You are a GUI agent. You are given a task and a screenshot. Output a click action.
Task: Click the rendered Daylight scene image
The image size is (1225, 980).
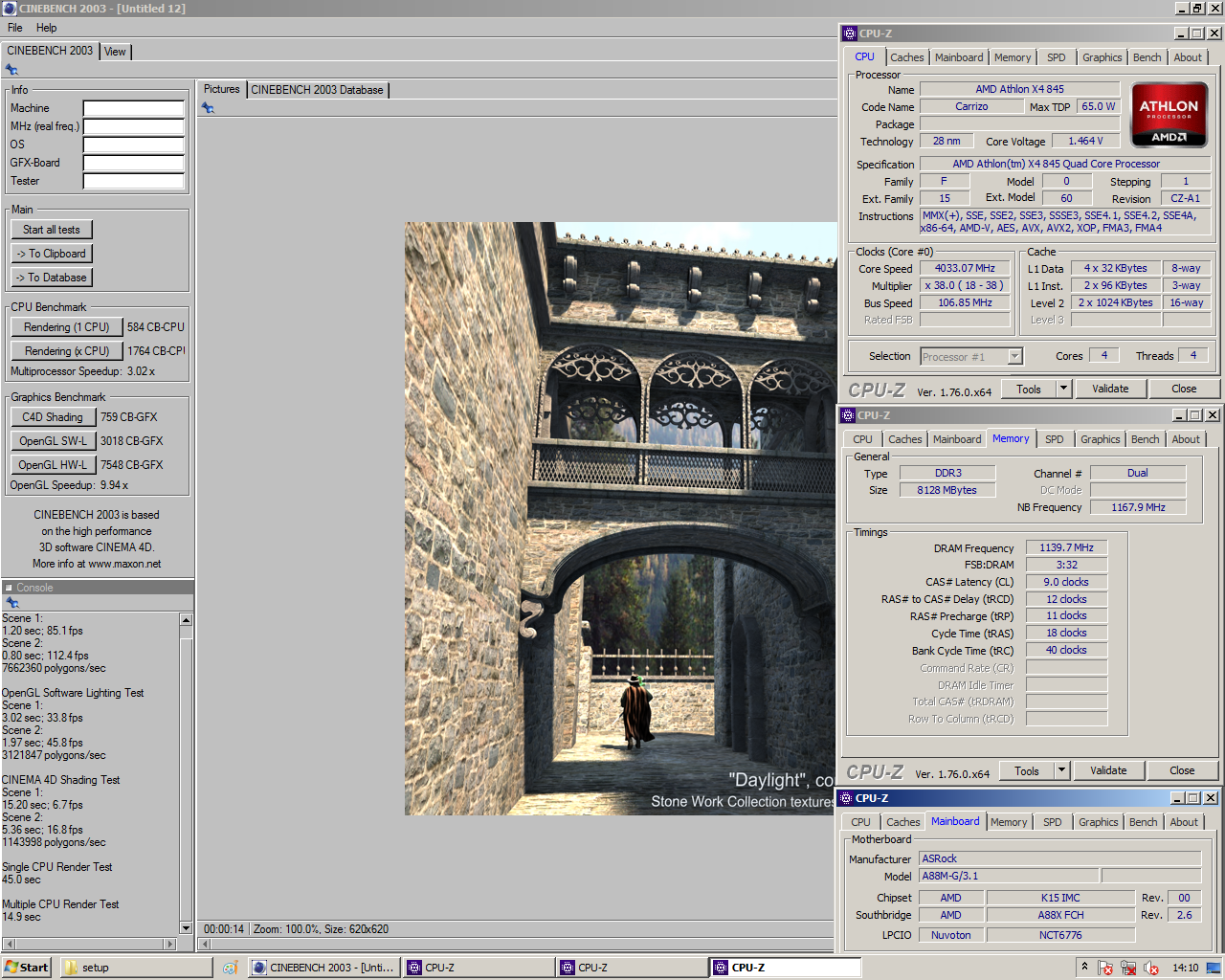pyautogui.click(x=621, y=519)
